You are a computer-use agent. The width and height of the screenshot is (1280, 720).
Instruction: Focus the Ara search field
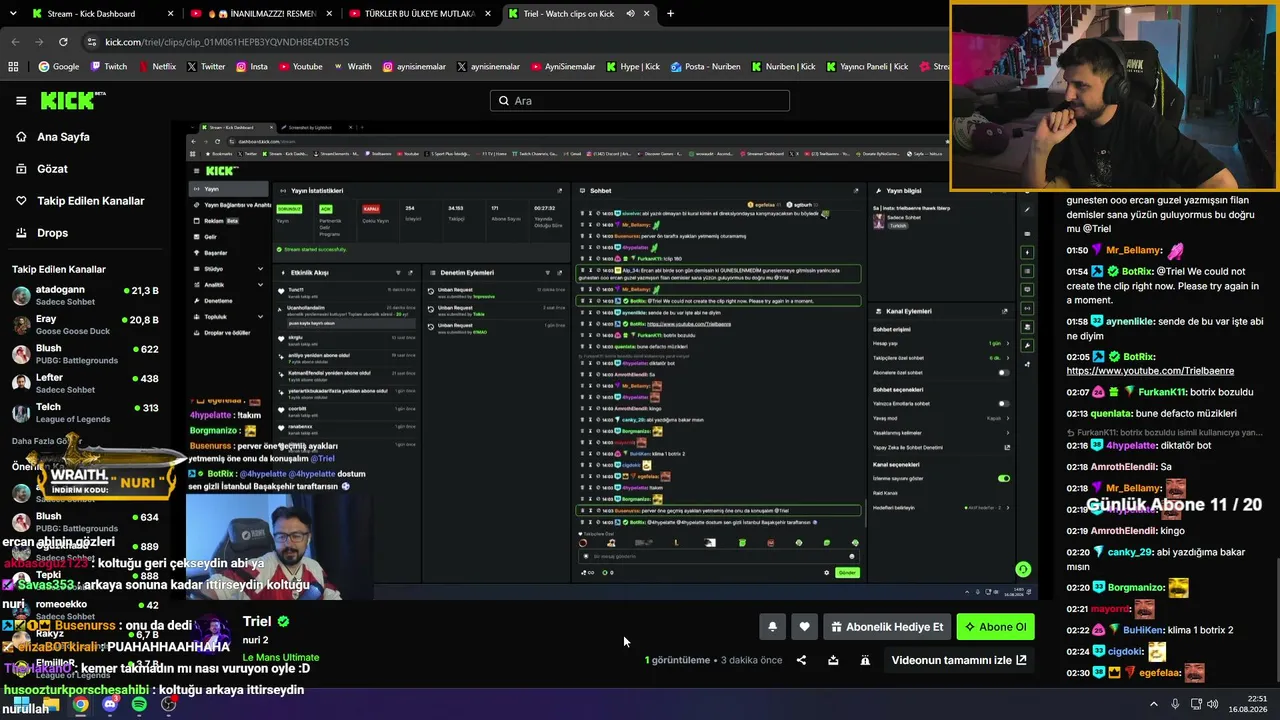pos(640,101)
